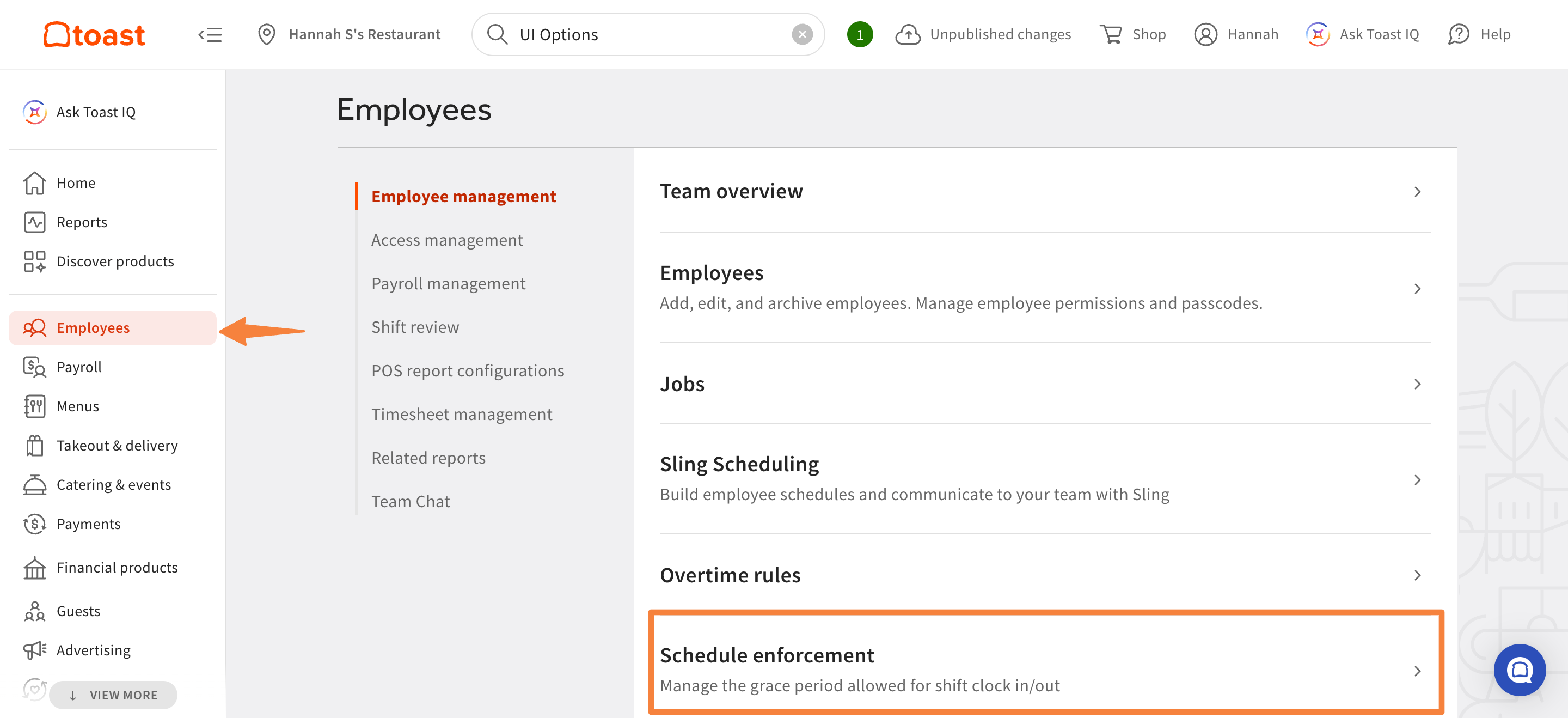
Task: Open the Shop cart icon
Action: pyautogui.click(x=1111, y=35)
